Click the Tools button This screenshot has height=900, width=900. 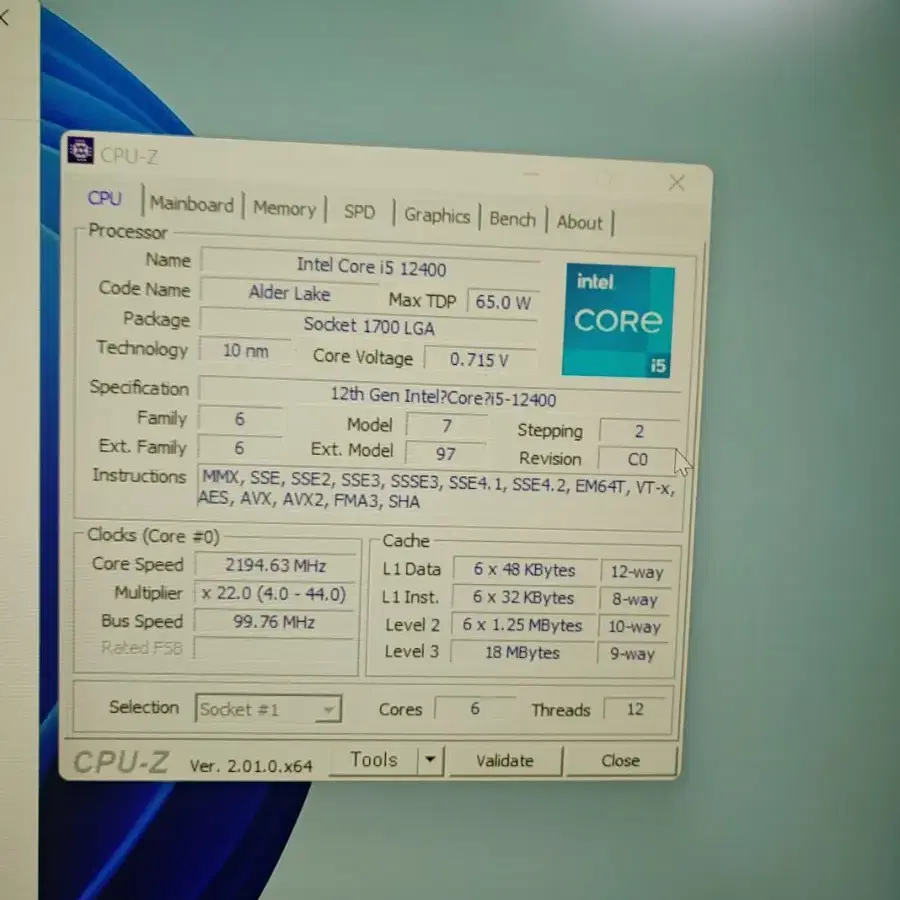[374, 759]
